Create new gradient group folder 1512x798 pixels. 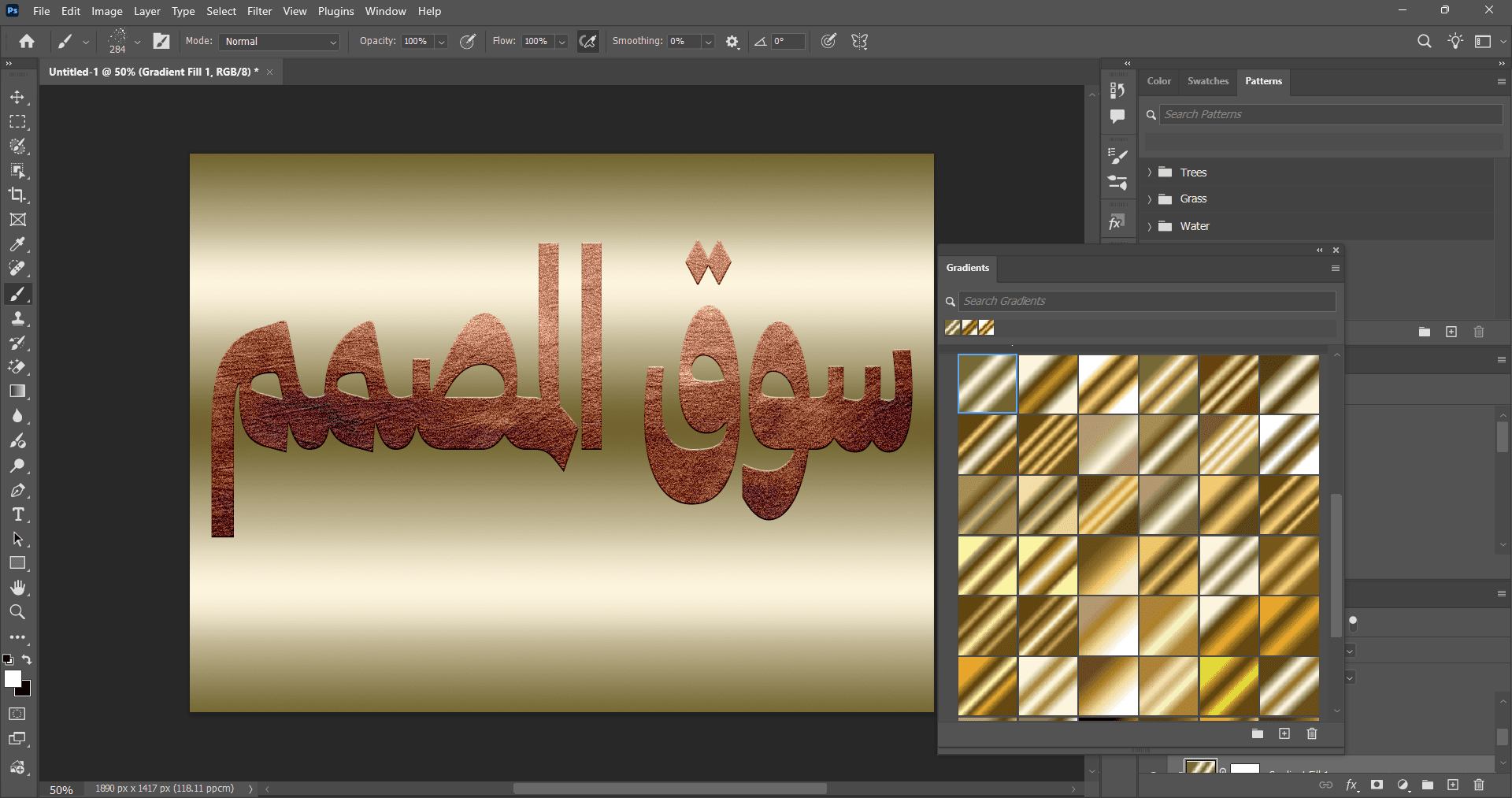click(1258, 733)
